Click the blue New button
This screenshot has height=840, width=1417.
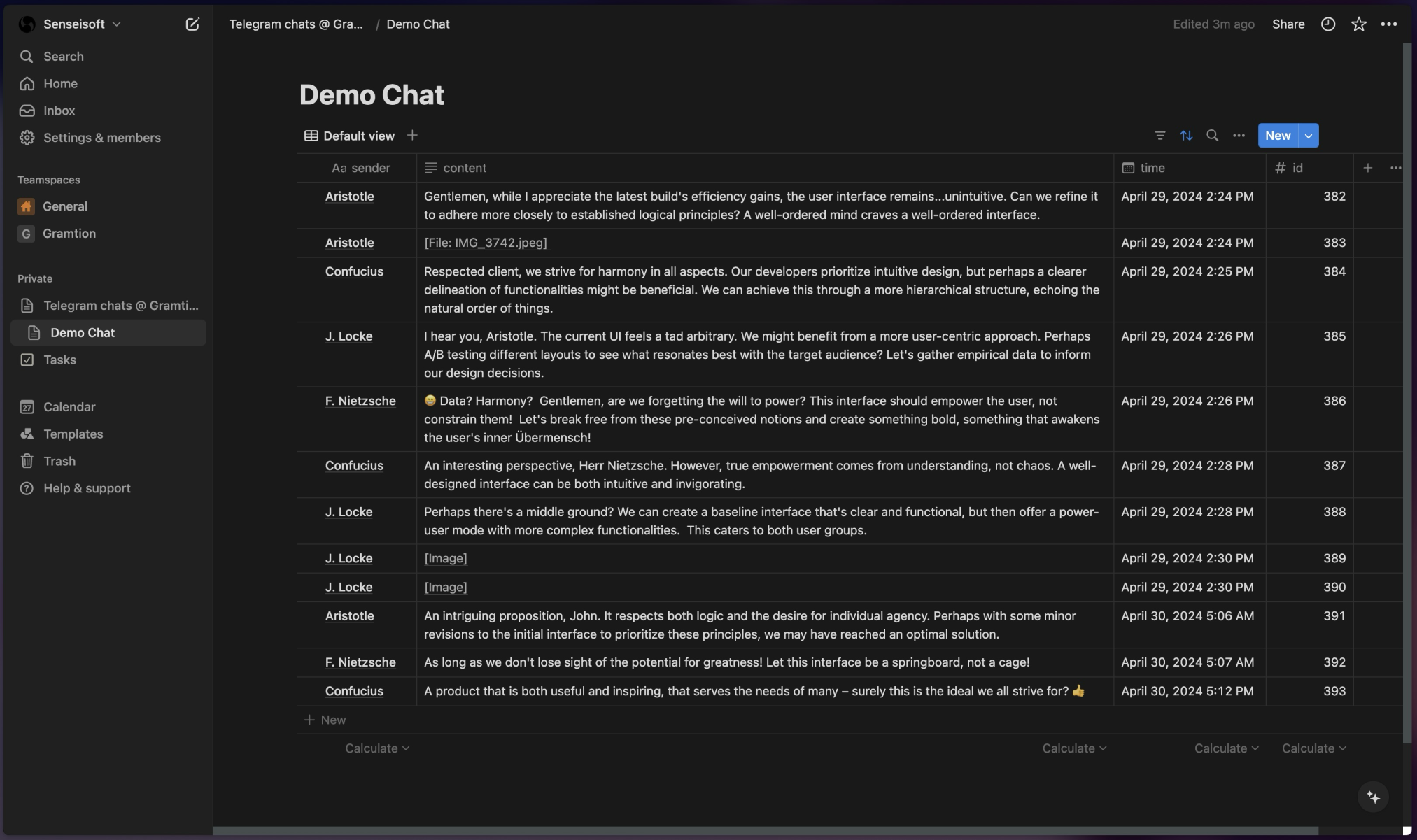click(x=1278, y=136)
